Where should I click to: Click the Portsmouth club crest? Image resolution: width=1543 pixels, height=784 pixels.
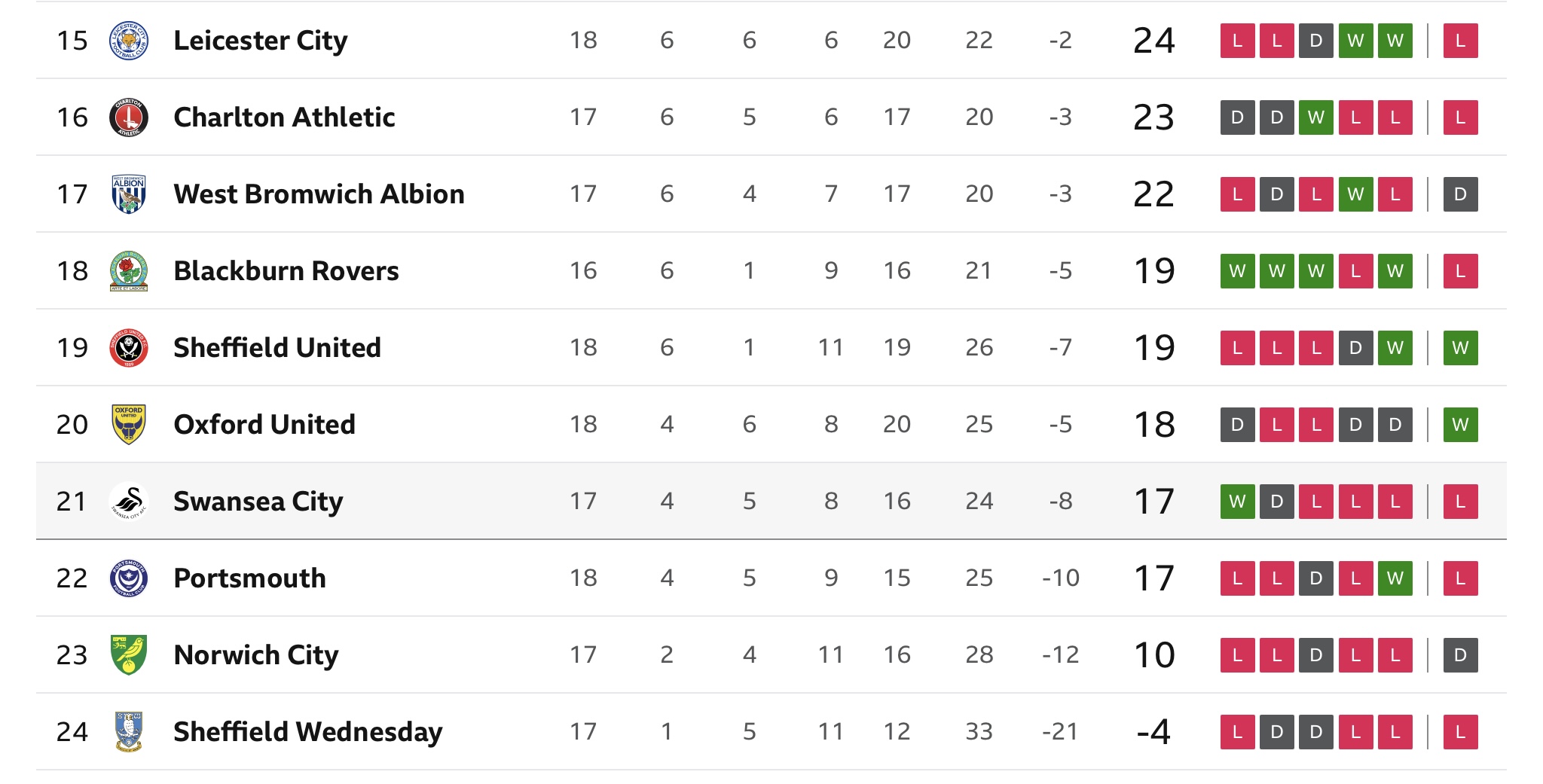pyautogui.click(x=129, y=578)
